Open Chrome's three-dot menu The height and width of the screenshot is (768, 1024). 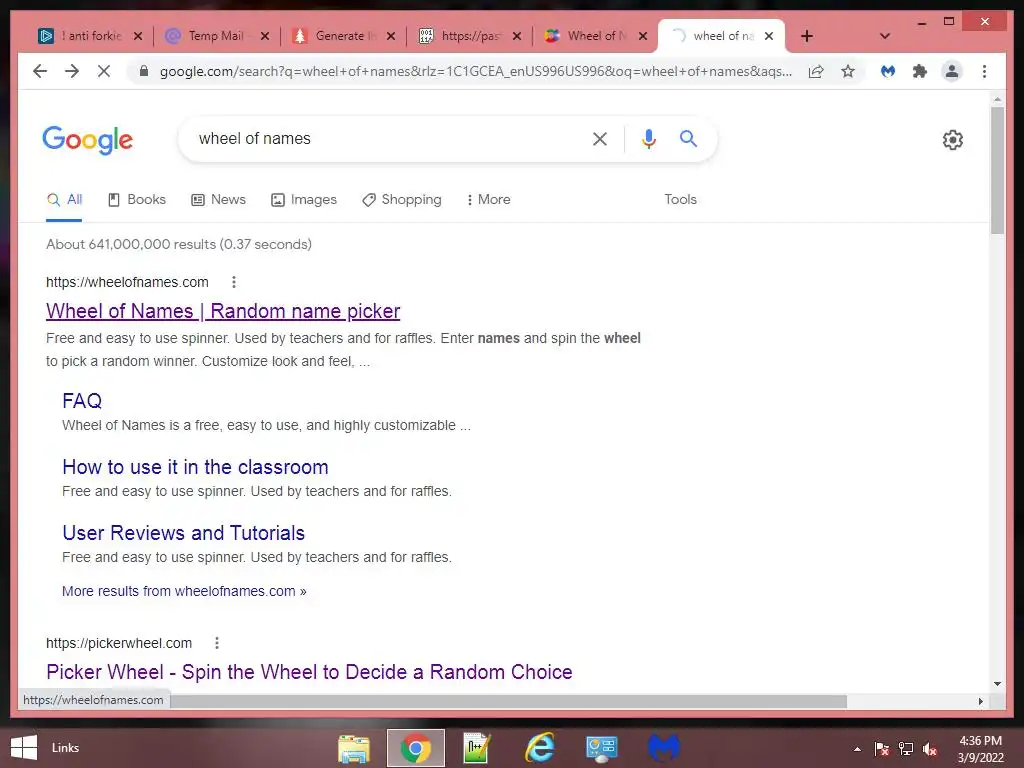click(x=984, y=71)
